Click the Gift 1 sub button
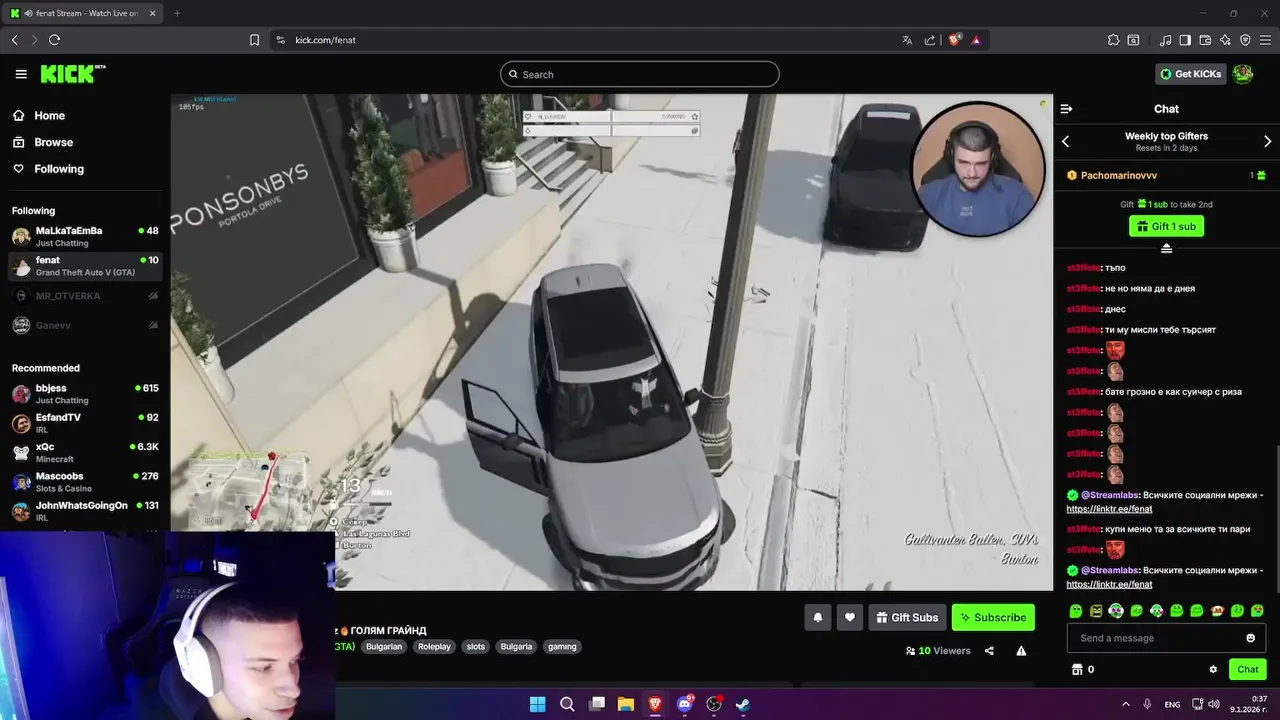This screenshot has height=720, width=1280. (1166, 226)
